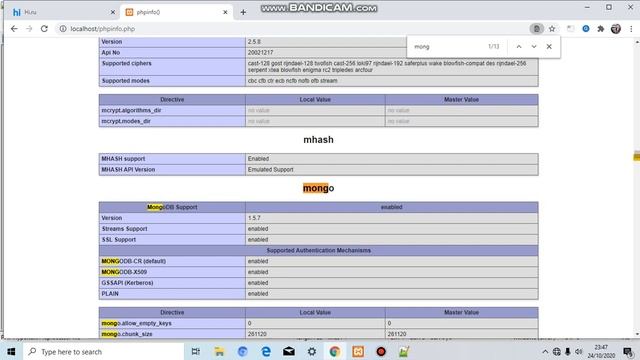Open the volume tray icon

579,351
